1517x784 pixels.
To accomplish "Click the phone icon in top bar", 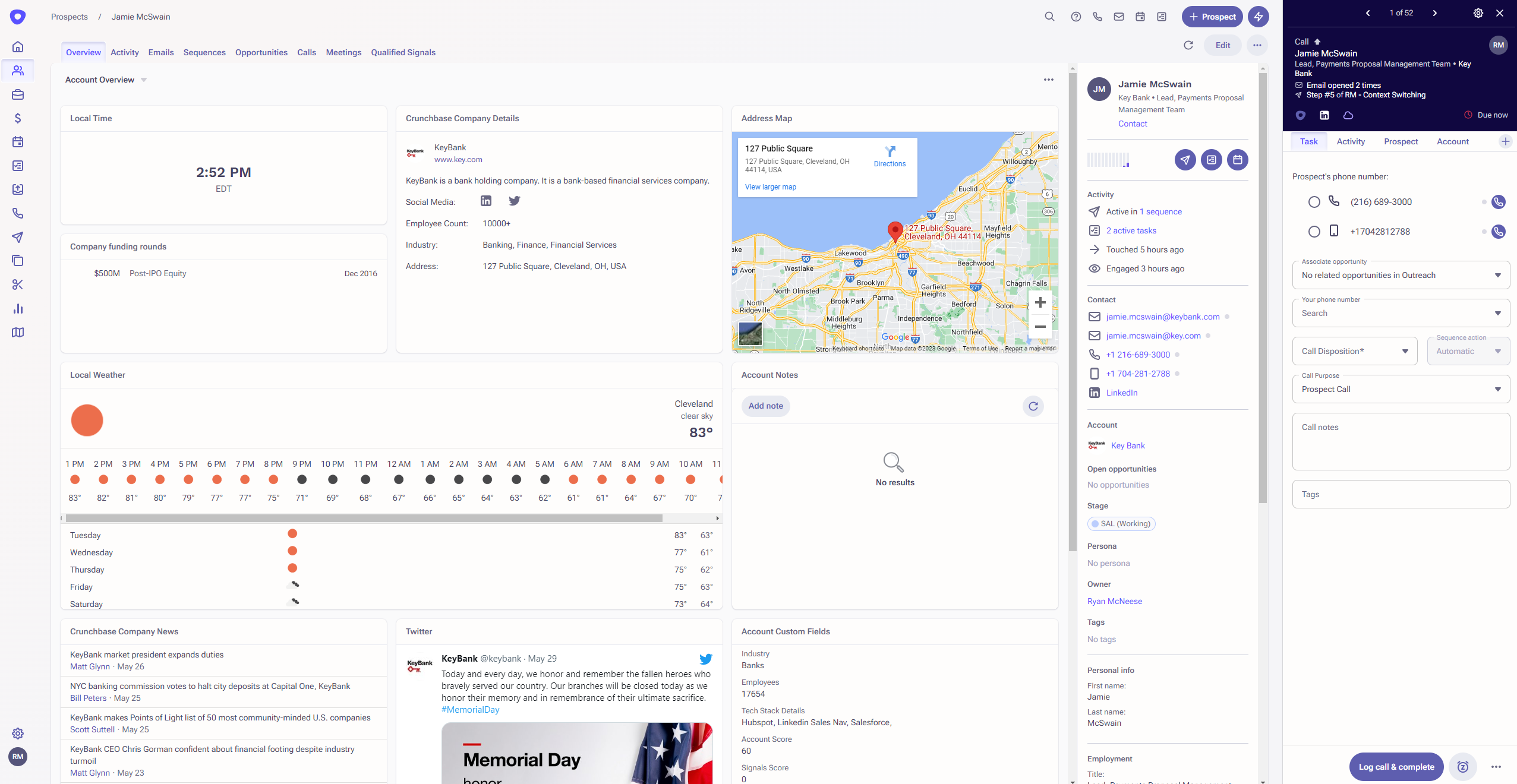I will point(1097,17).
